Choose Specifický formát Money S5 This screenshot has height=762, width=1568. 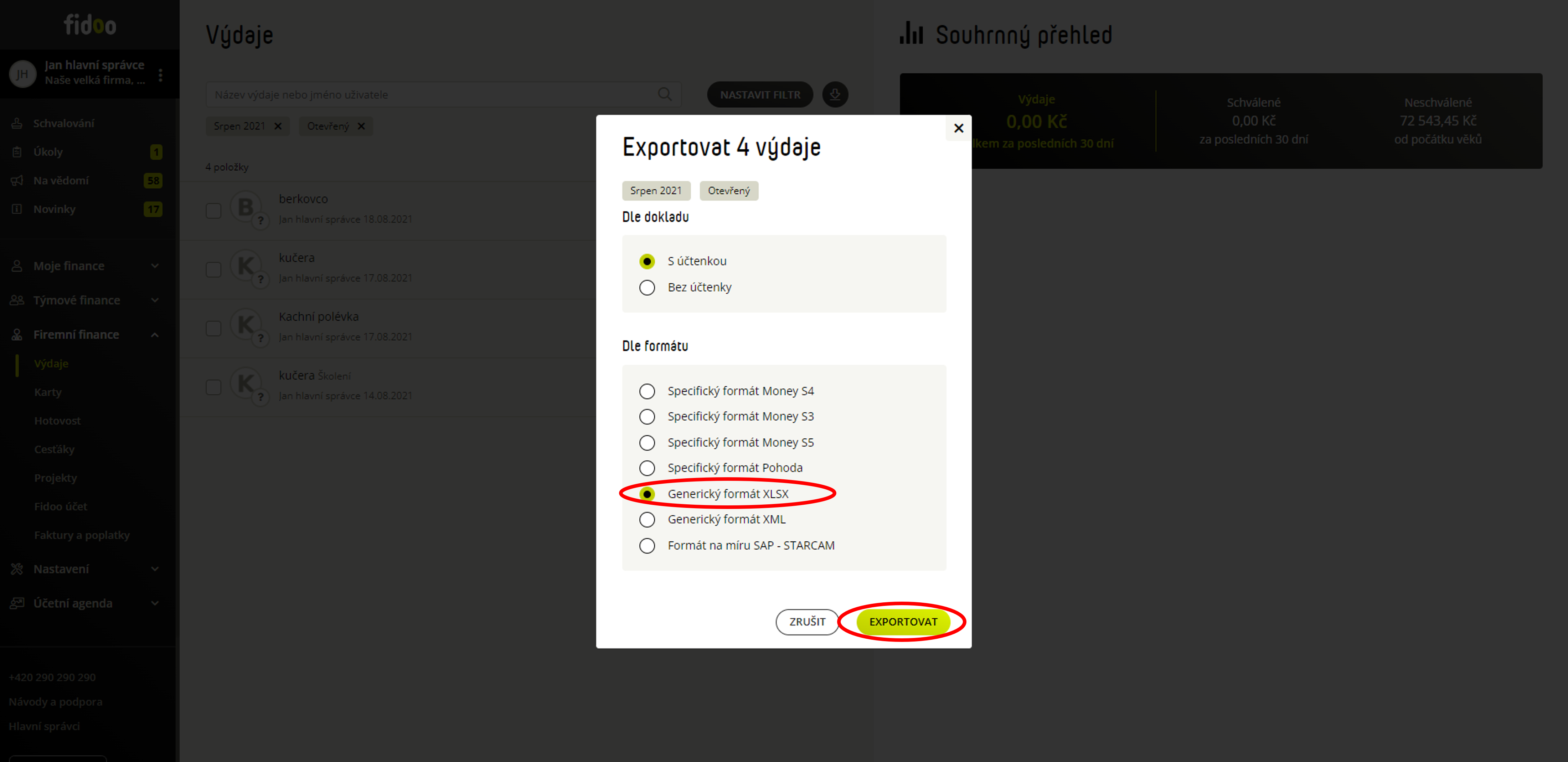tap(647, 442)
